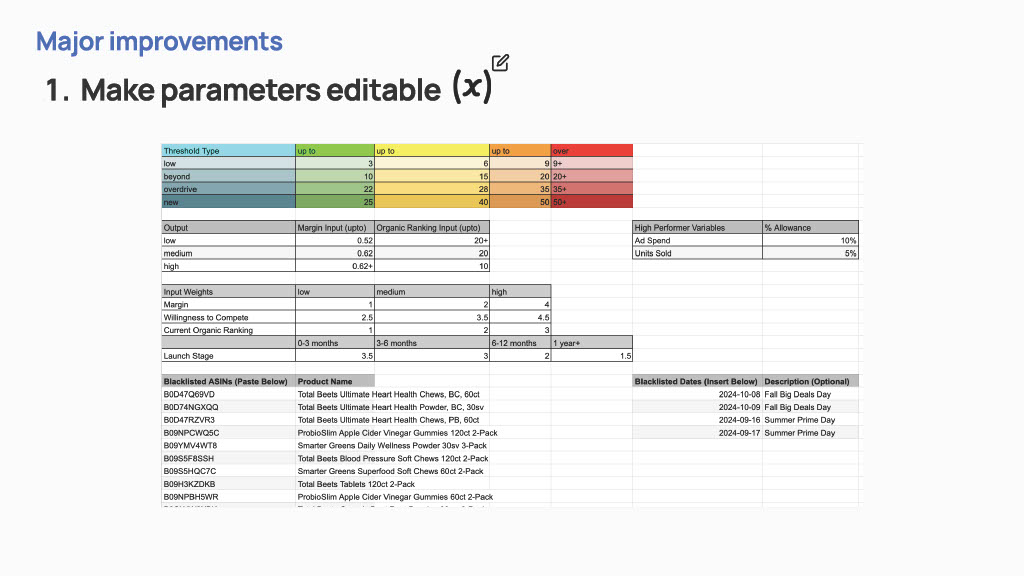Select the ProbioSlim Apple Cider Vinegar 120ct product
This screenshot has width=1024, height=576.
(397, 433)
